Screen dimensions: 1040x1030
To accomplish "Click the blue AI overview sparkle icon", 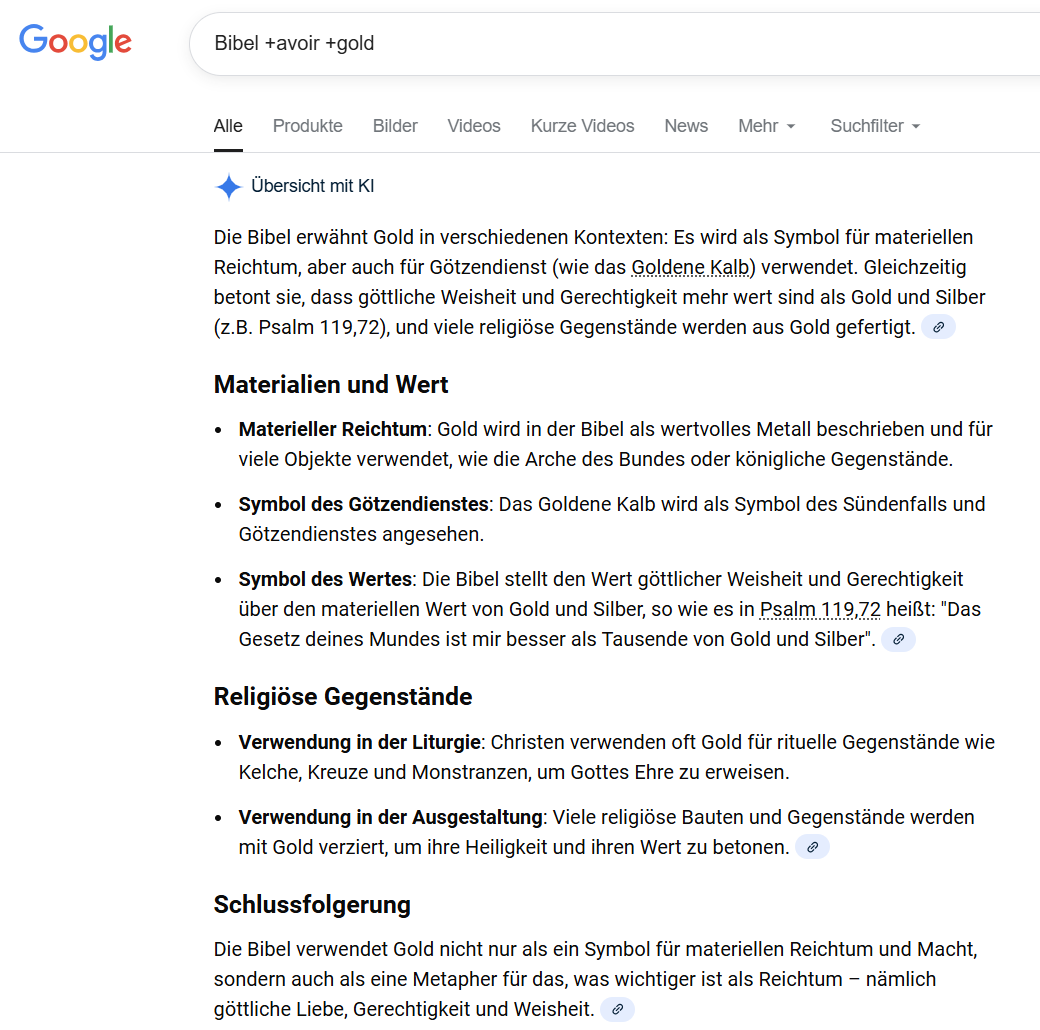I will coord(229,186).
